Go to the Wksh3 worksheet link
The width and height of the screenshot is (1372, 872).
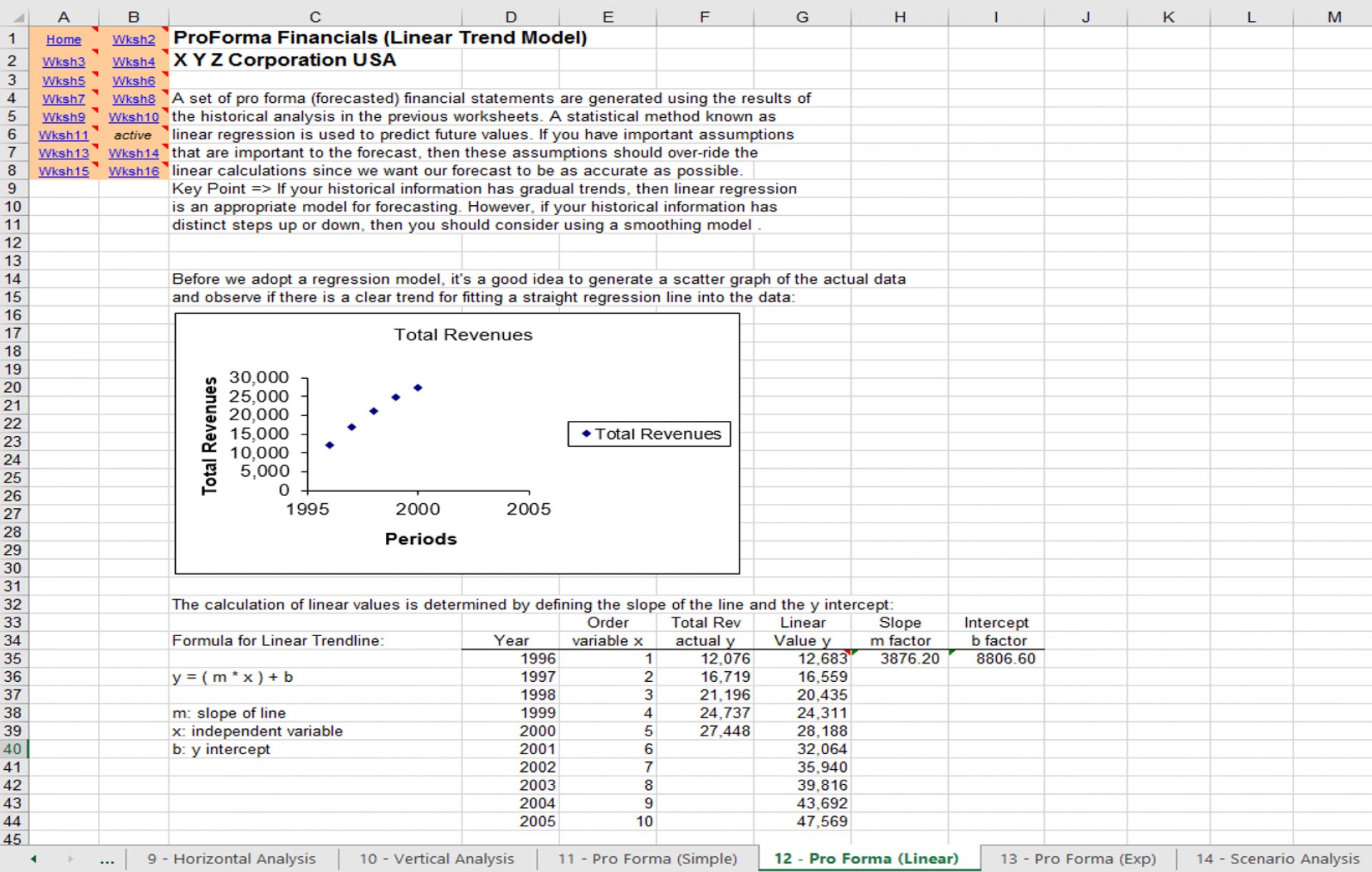click(x=64, y=61)
